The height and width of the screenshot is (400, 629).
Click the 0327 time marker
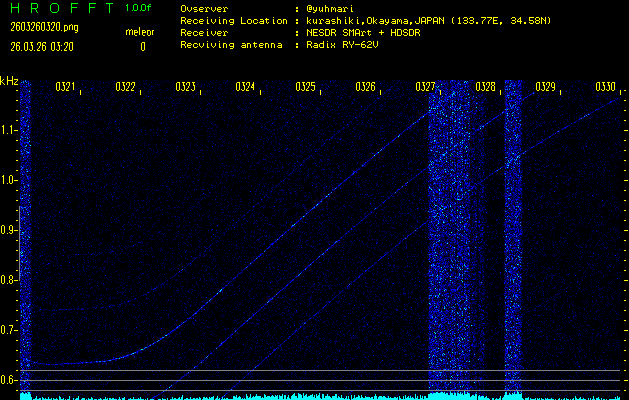[426, 88]
